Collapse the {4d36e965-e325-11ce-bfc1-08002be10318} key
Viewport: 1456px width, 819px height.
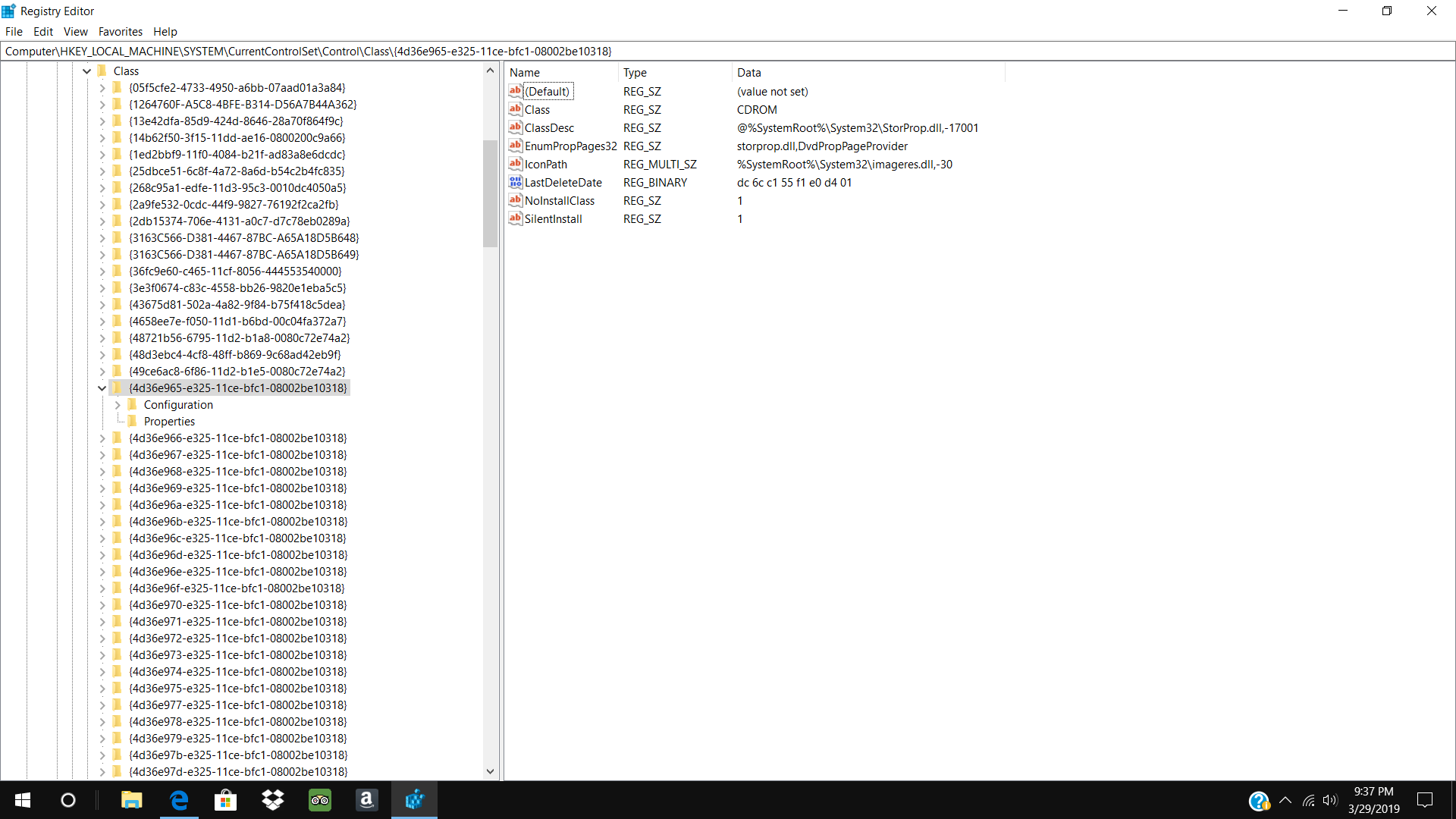tap(102, 388)
